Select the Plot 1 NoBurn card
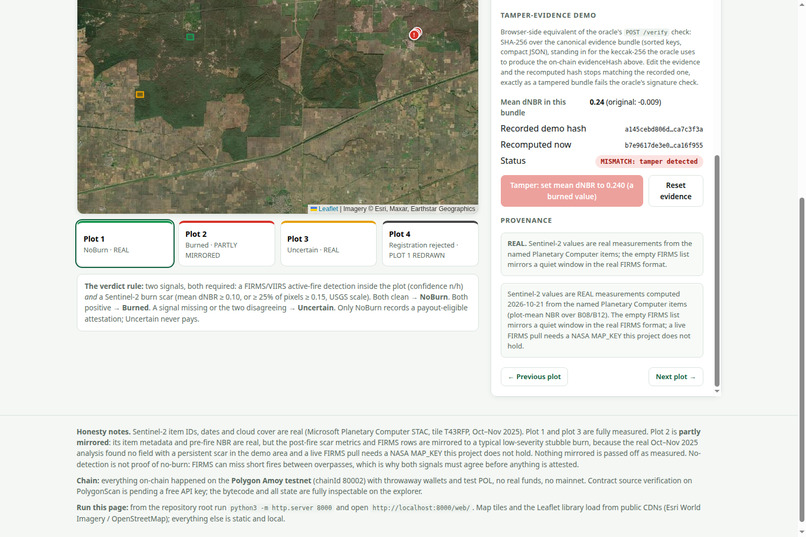Screen dimensions: 806x537 point(125,244)
